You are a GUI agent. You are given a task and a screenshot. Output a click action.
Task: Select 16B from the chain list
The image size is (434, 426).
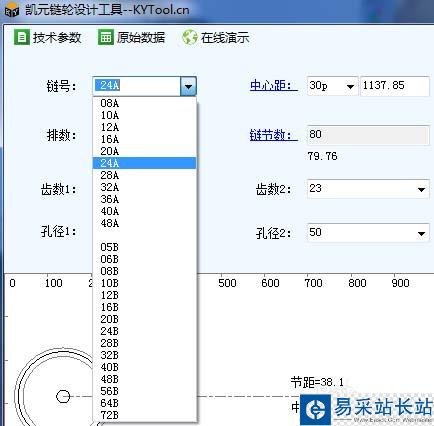point(144,307)
